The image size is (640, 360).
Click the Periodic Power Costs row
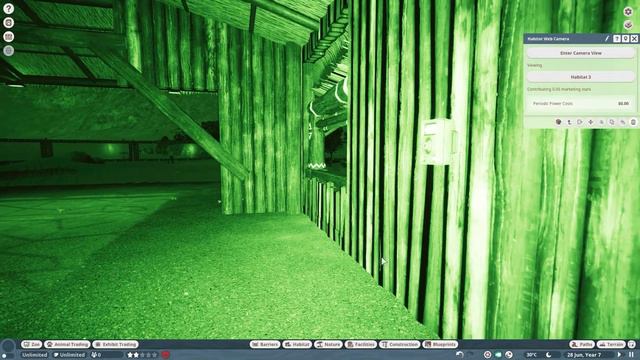(580, 104)
